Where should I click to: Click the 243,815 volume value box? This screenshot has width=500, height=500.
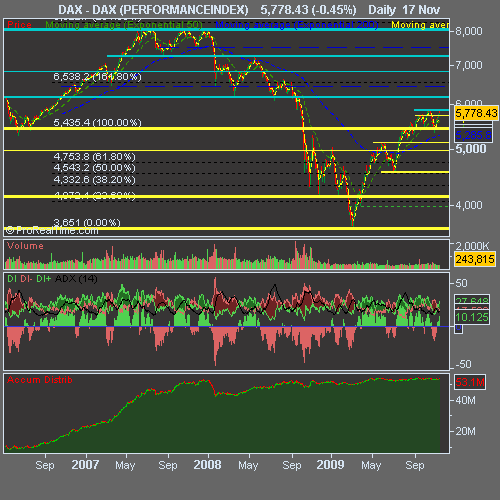coord(475,259)
